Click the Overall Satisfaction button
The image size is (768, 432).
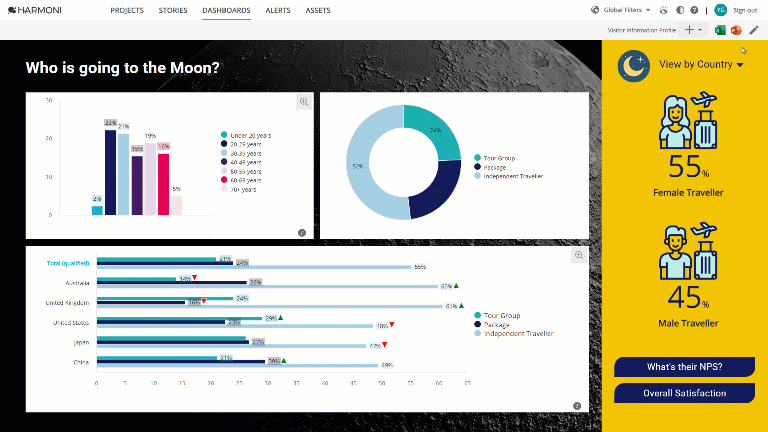tap(684, 393)
